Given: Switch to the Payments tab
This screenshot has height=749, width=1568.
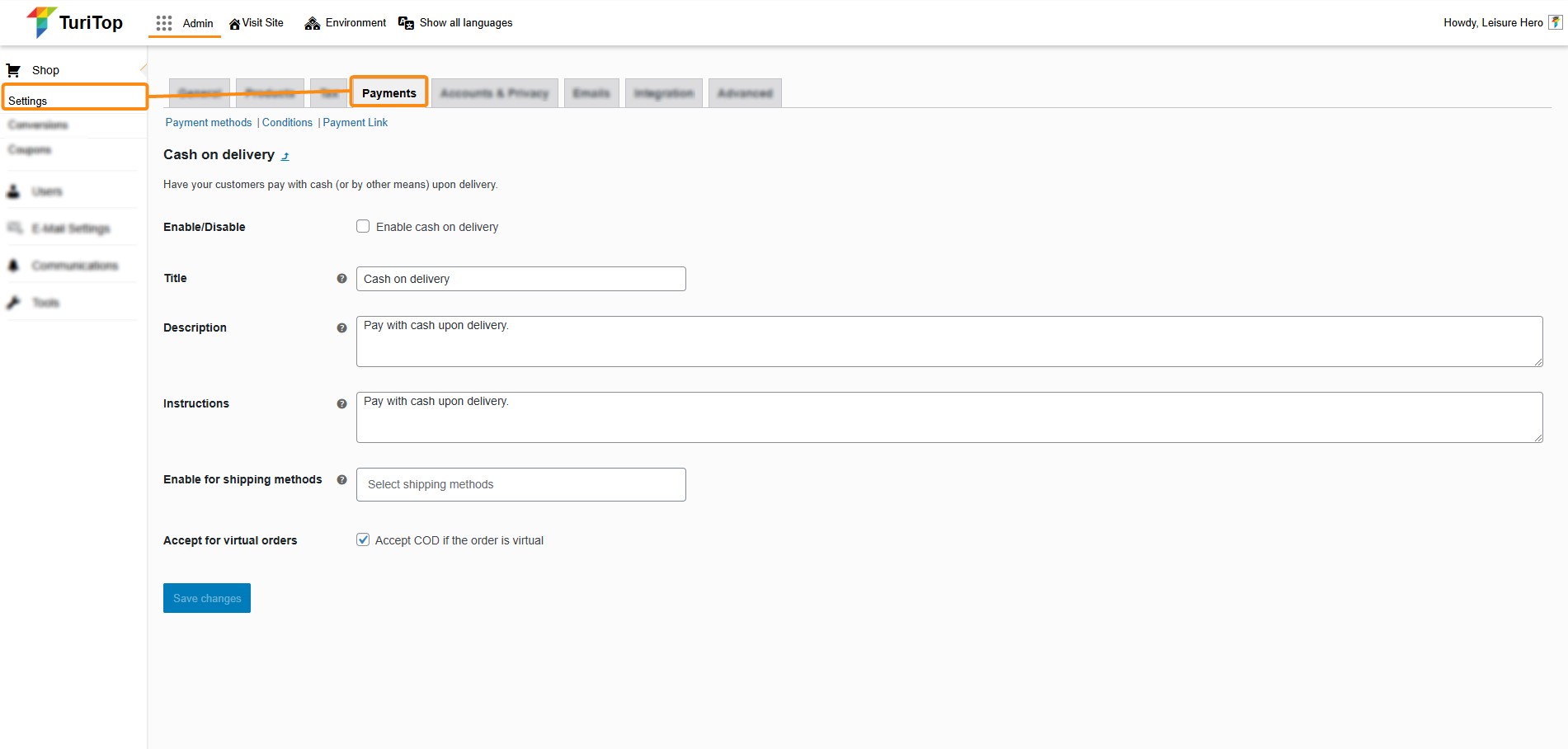Looking at the screenshot, I should pyautogui.click(x=388, y=93).
